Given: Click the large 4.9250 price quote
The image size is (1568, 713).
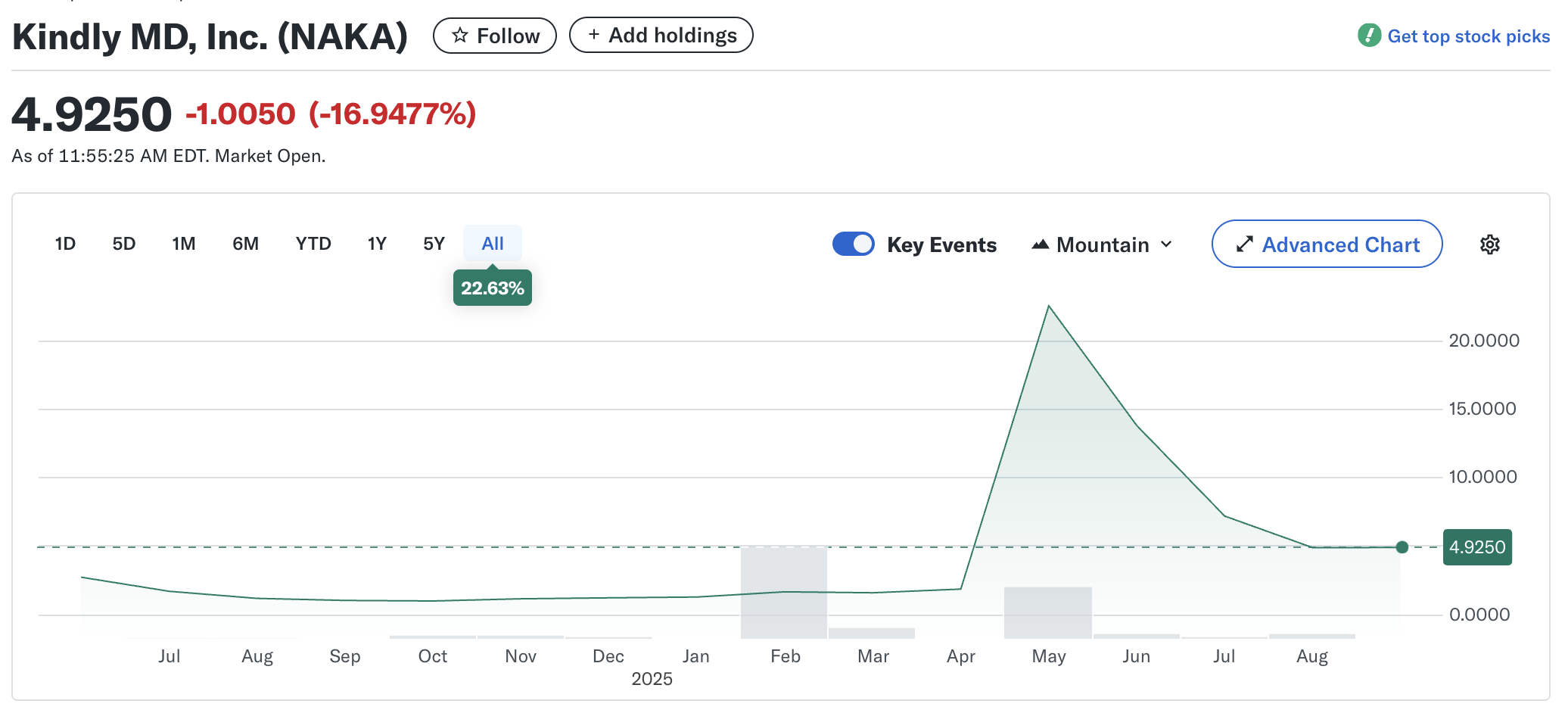Looking at the screenshot, I should point(92,114).
